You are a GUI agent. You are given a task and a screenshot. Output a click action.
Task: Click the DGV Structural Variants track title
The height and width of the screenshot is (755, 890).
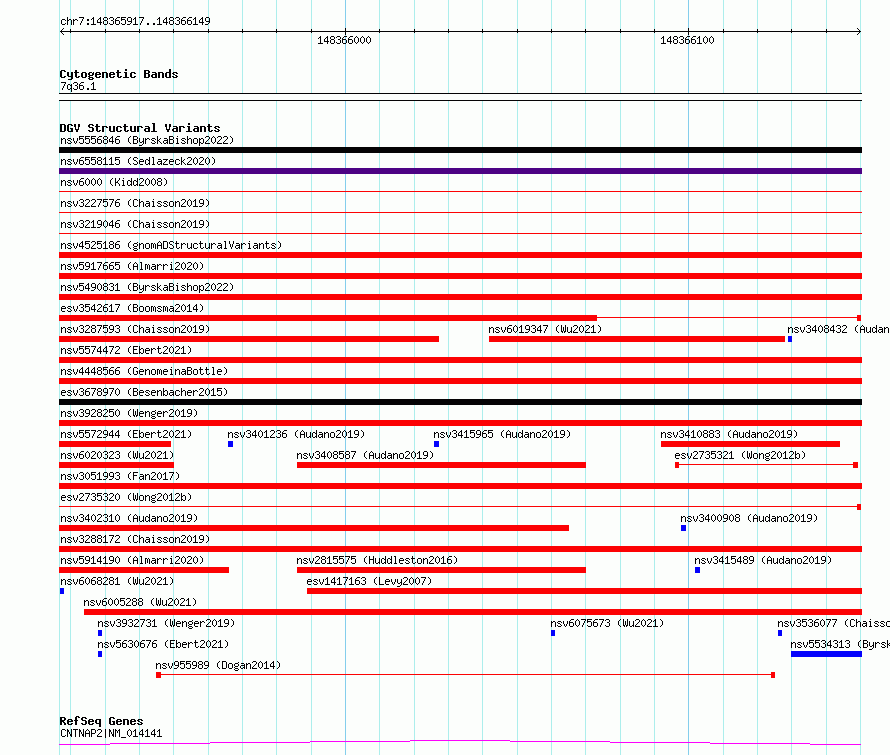pos(139,128)
